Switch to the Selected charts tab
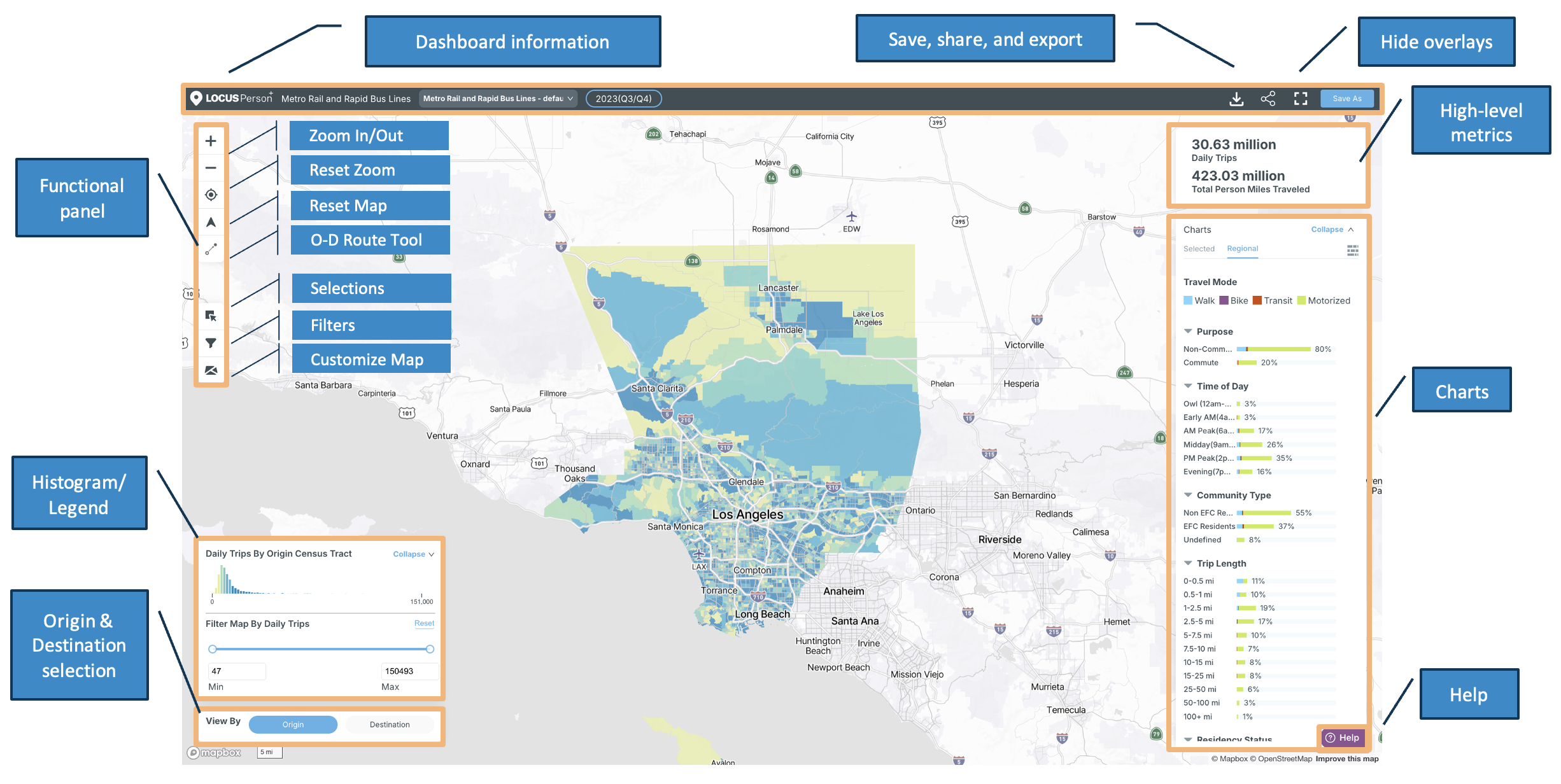This screenshot has width=1561, height=784. coord(1199,249)
